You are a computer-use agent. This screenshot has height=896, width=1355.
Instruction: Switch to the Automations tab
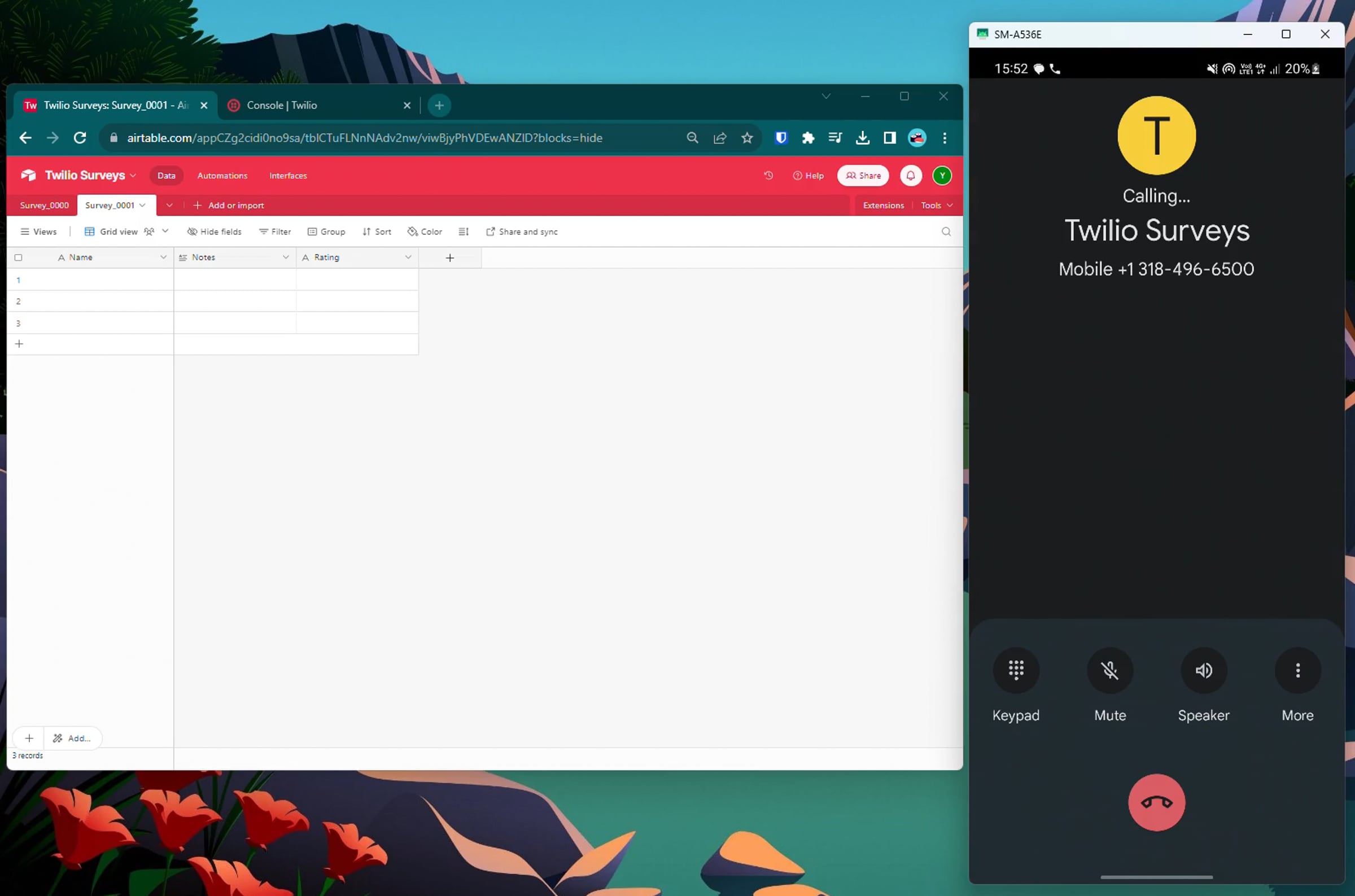click(222, 176)
